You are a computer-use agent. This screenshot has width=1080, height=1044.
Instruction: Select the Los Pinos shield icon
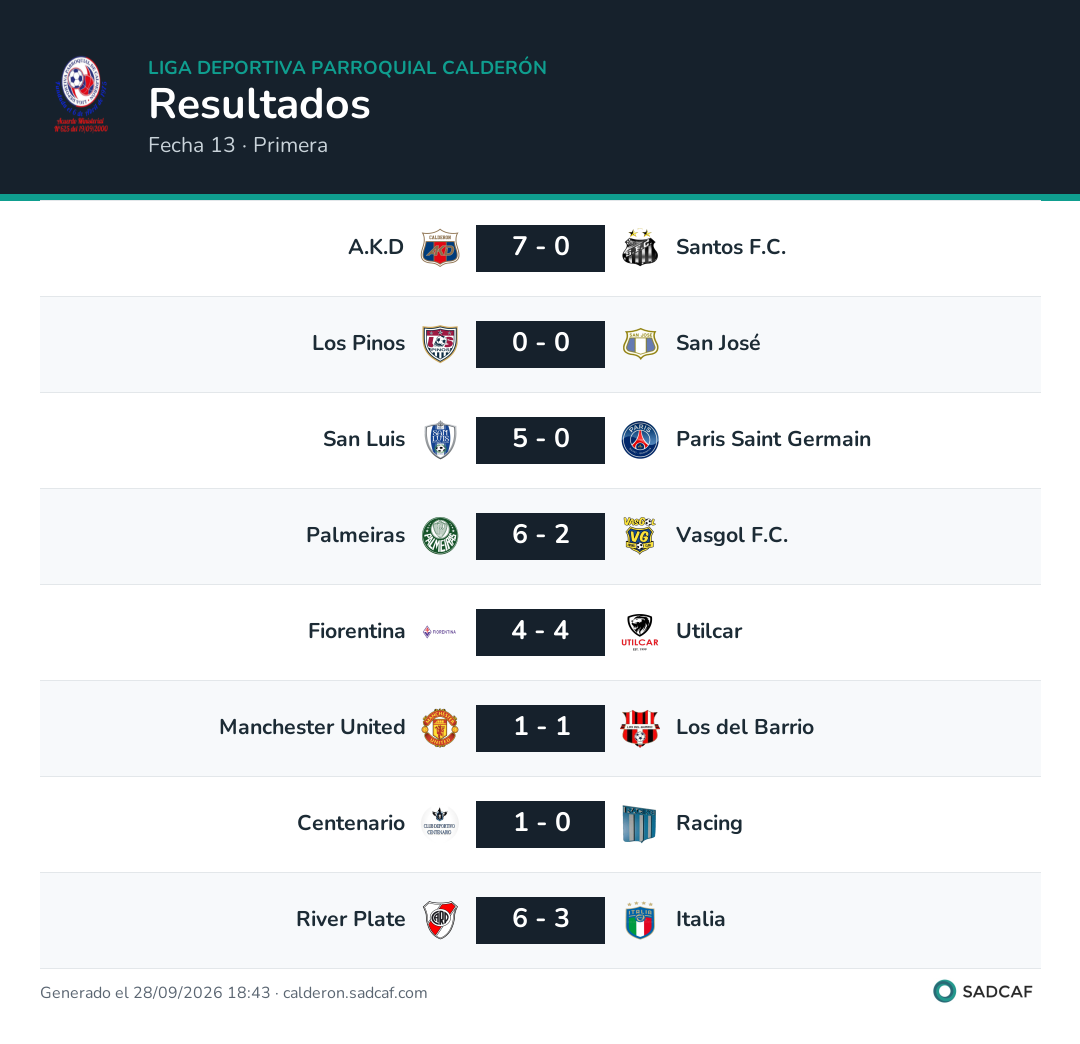pos(440,344)
